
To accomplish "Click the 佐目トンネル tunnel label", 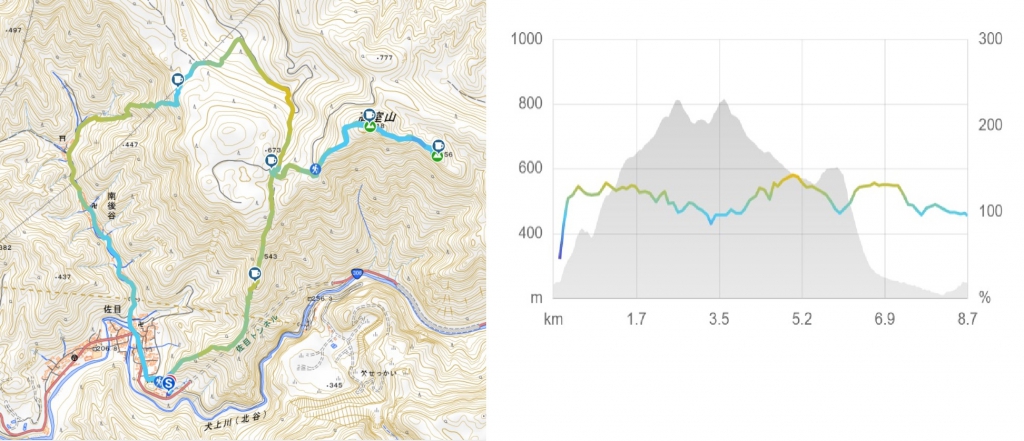I will click(257, 334).
